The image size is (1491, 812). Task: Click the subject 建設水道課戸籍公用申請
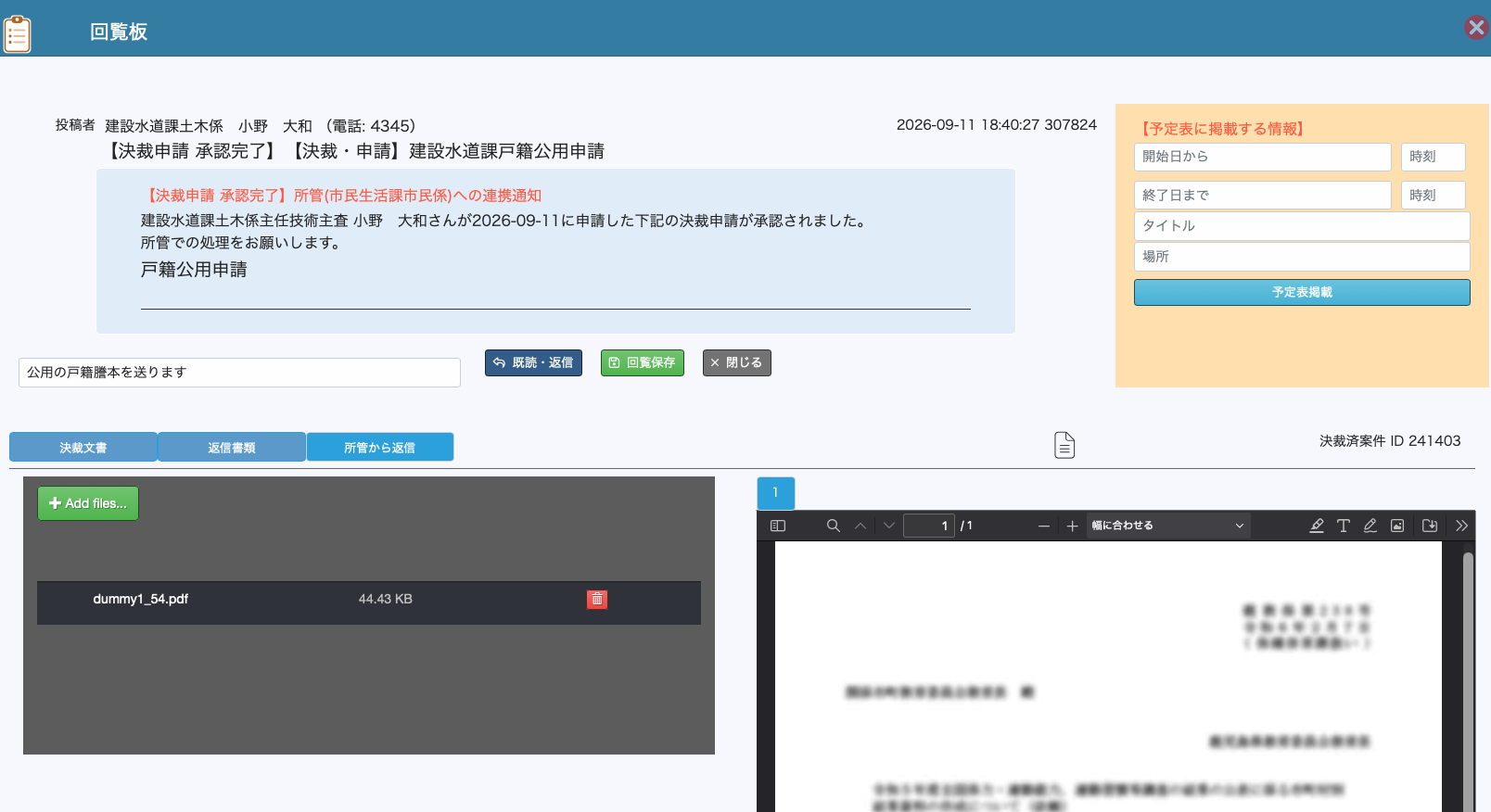pyautogui.click(x=507, y=151)
